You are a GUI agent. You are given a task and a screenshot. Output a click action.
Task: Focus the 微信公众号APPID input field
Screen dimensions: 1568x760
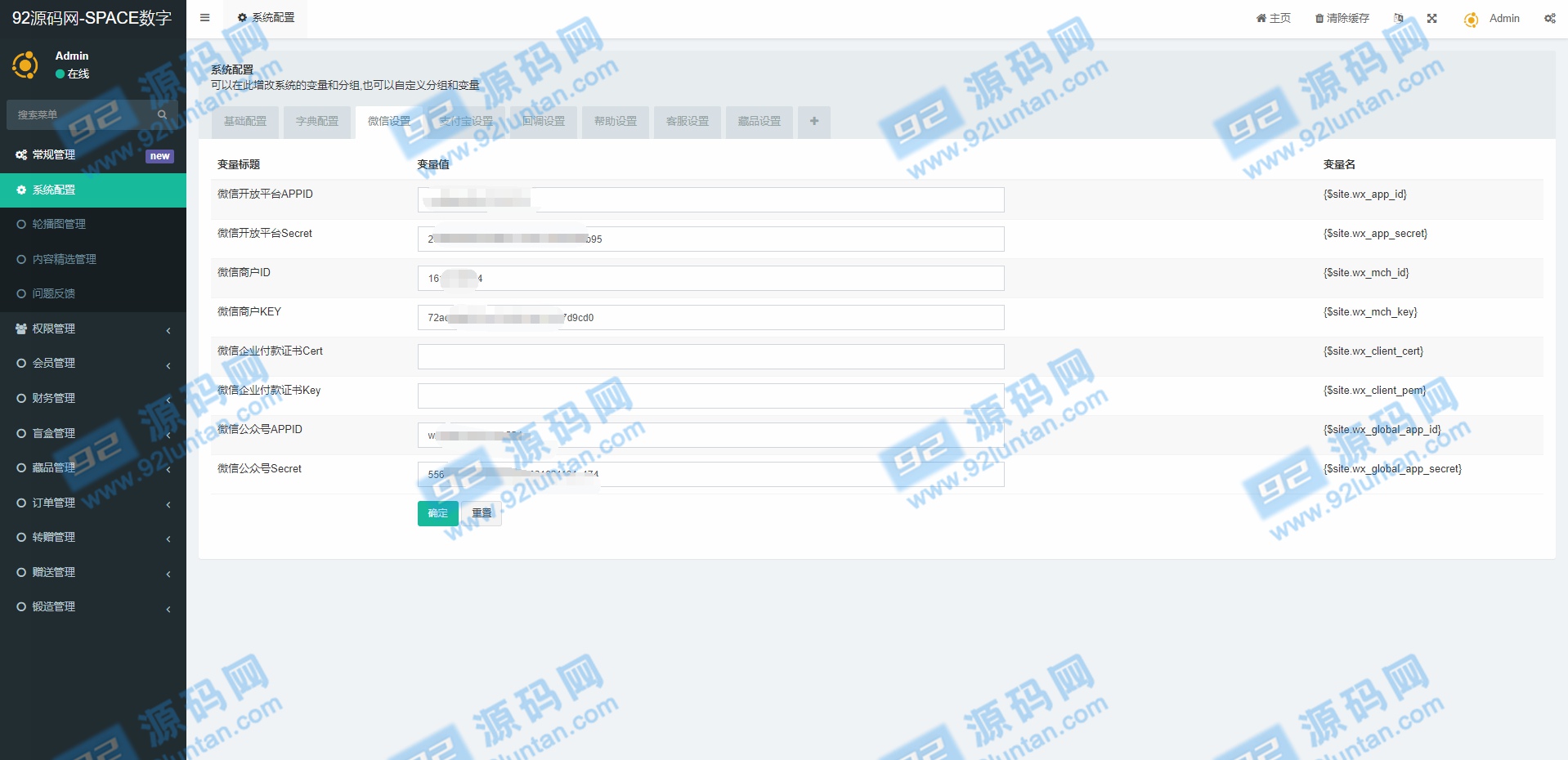click(x=710, y=436)
